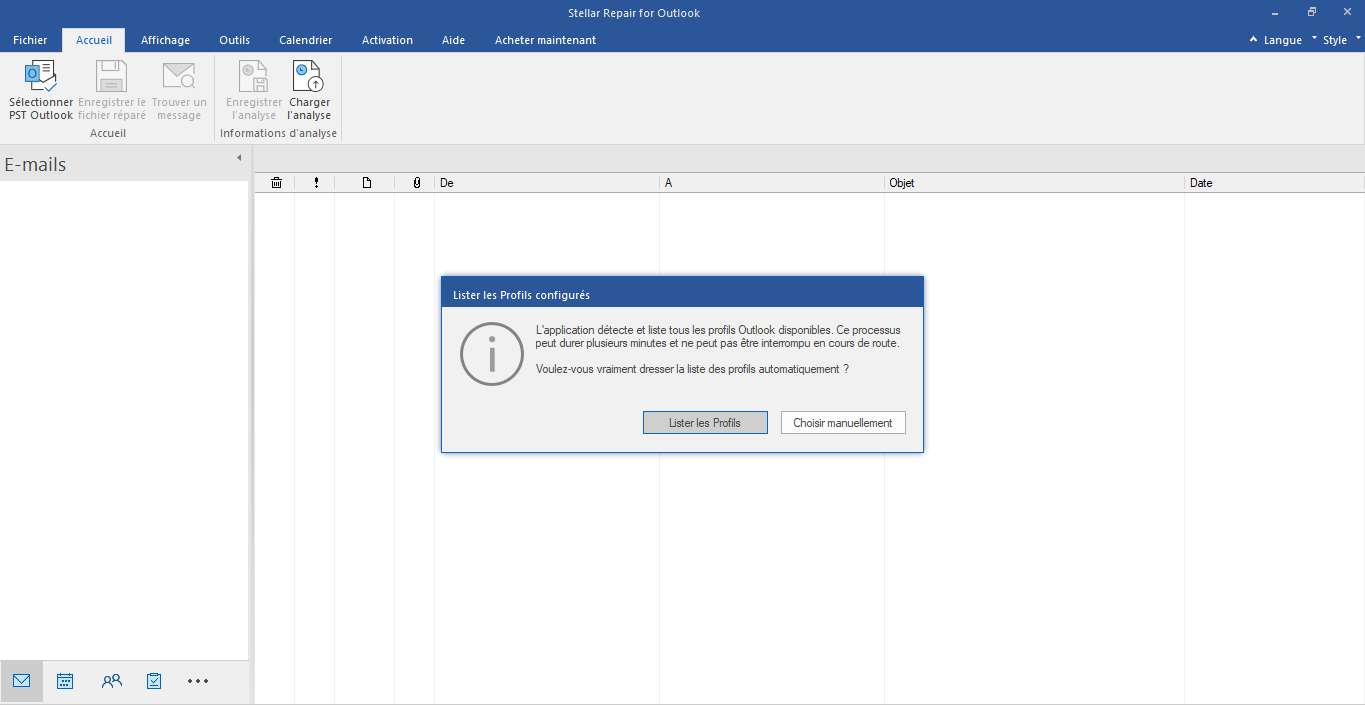Open the tasks view icon
1365x705 pixels.
point(154,681)
